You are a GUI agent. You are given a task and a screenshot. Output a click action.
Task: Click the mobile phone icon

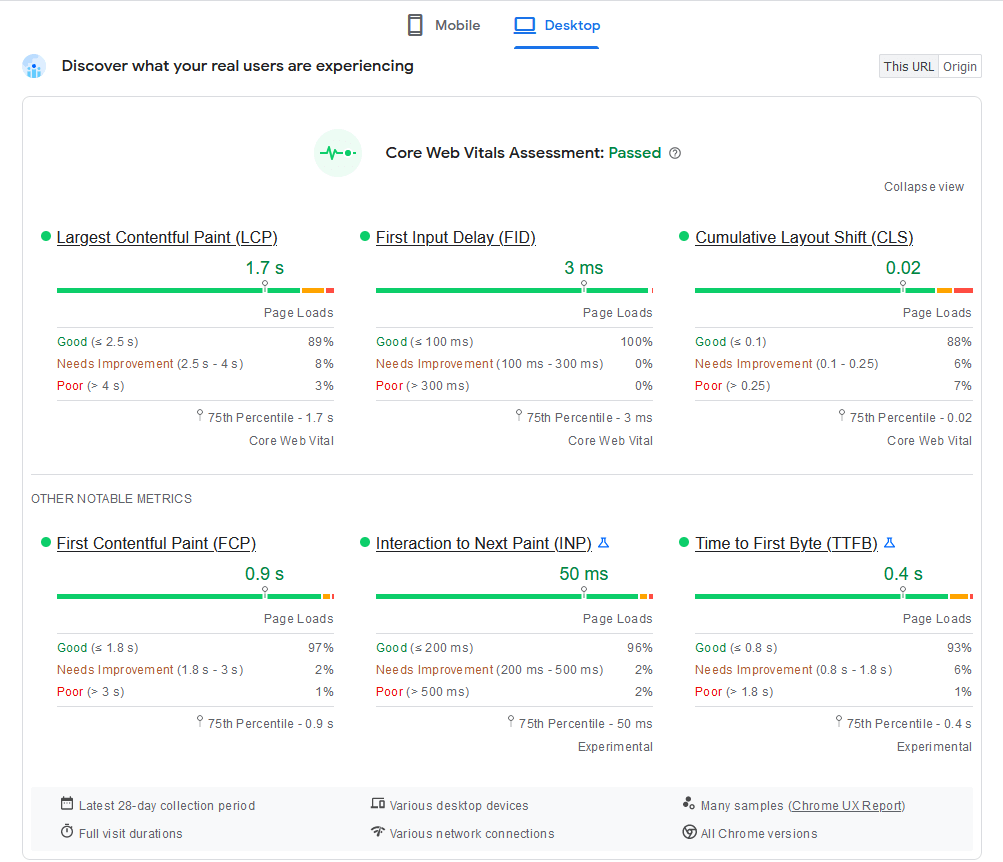[415, 25]
